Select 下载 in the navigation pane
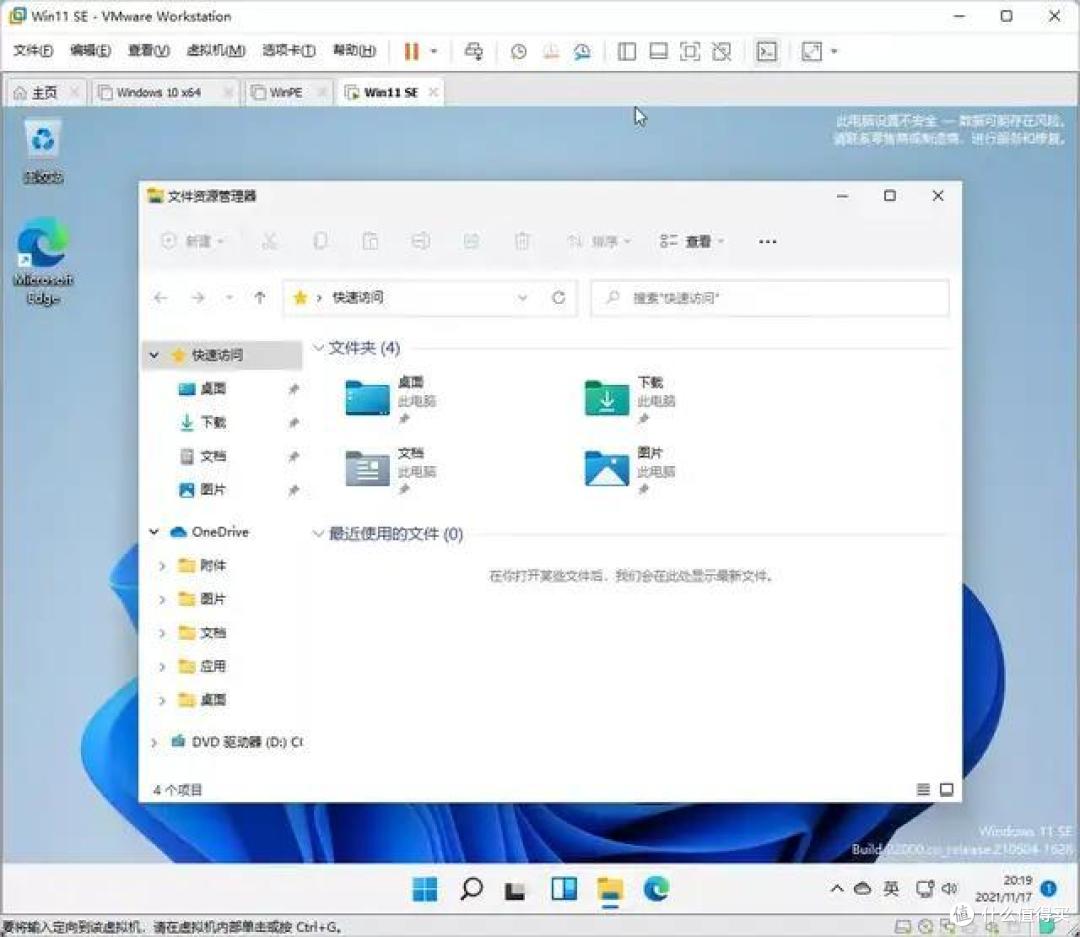Image resolution: width=1080 pixels, height=937 pixels. pyautogui.click(x=213, y=422)
